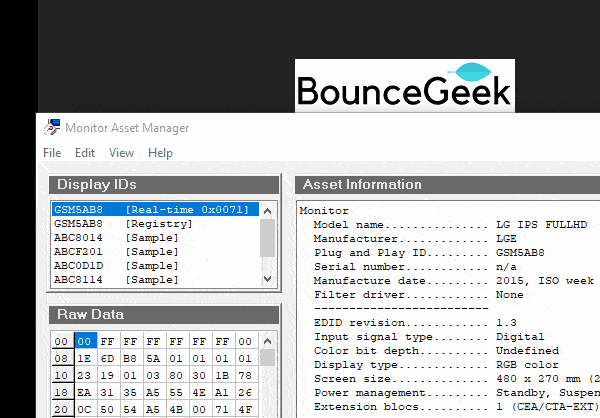Click EDID revision value 1.3
Screen dimensions: 600x418
coord(506,323)
